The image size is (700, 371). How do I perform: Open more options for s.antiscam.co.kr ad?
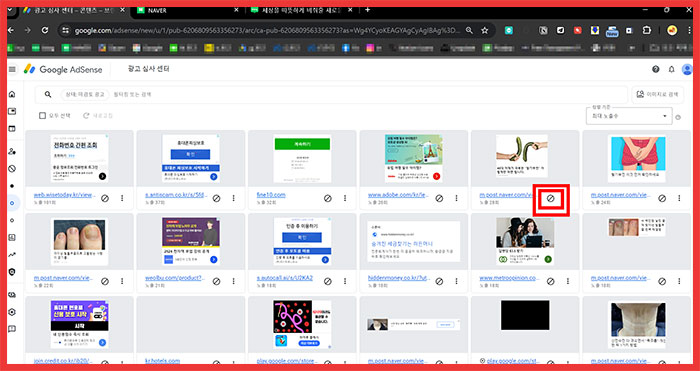point(233,198)
